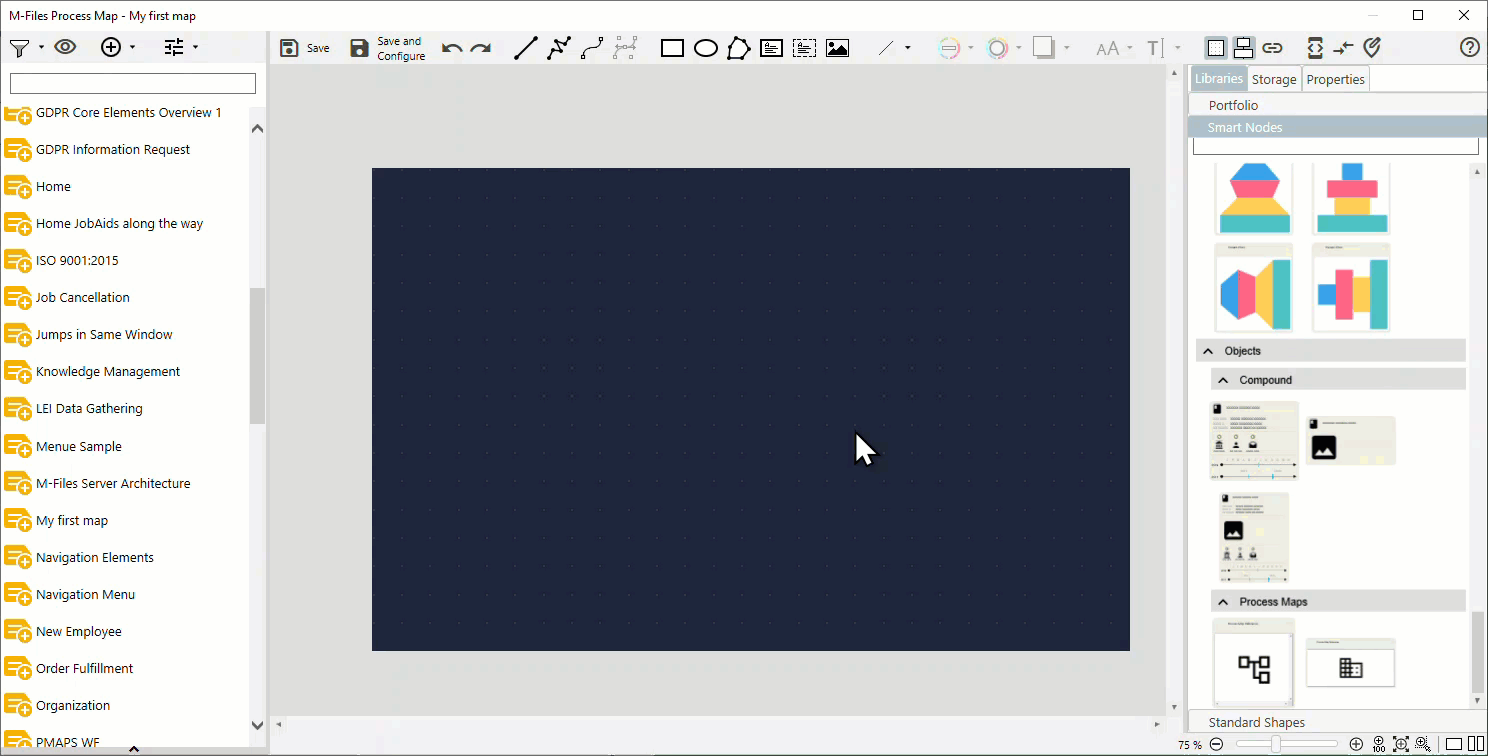Pick the polygon shape tool
1488x756 pixels.
738,48
